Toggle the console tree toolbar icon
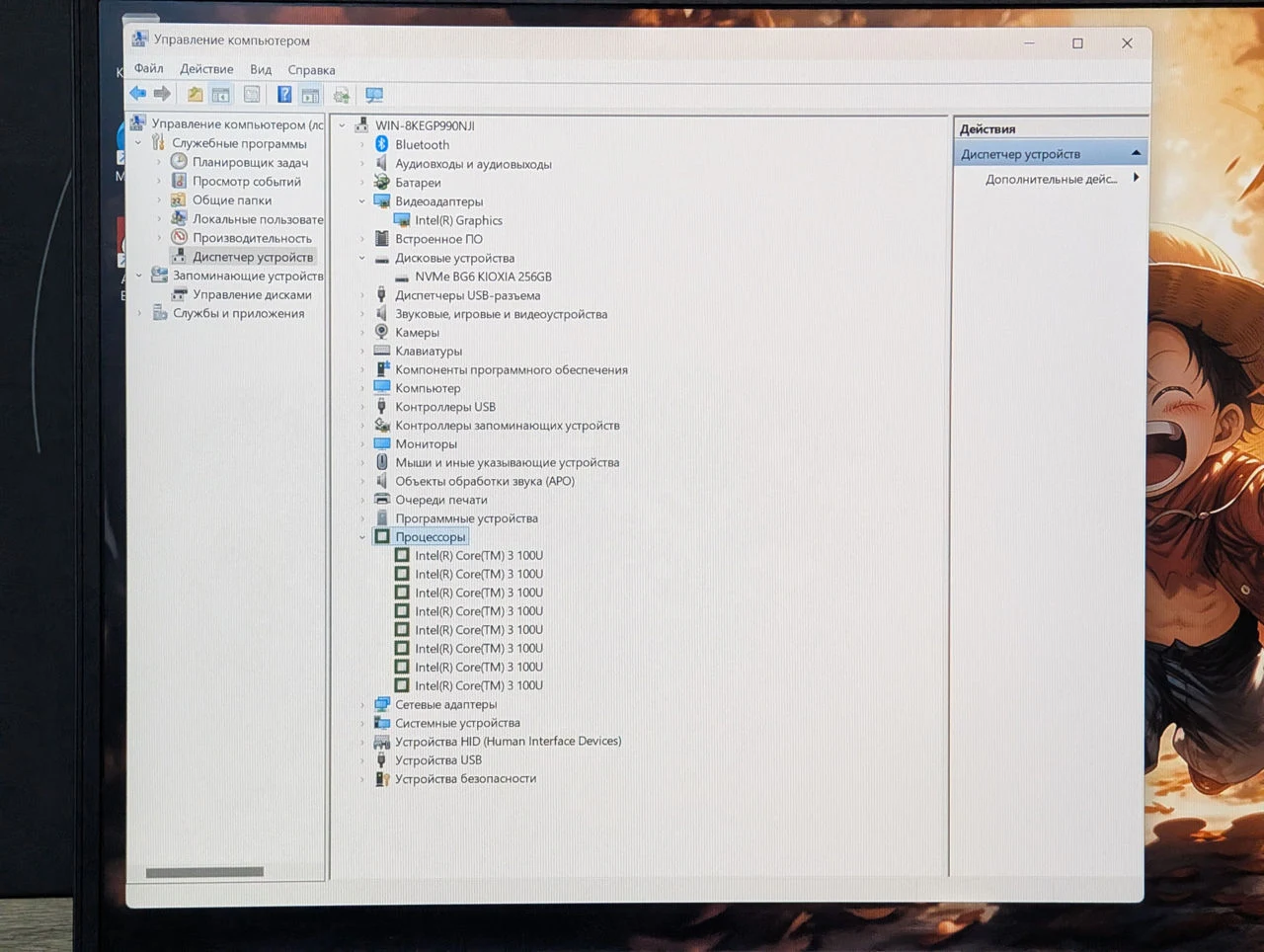Screen dimensions: 1264x952 221,95
